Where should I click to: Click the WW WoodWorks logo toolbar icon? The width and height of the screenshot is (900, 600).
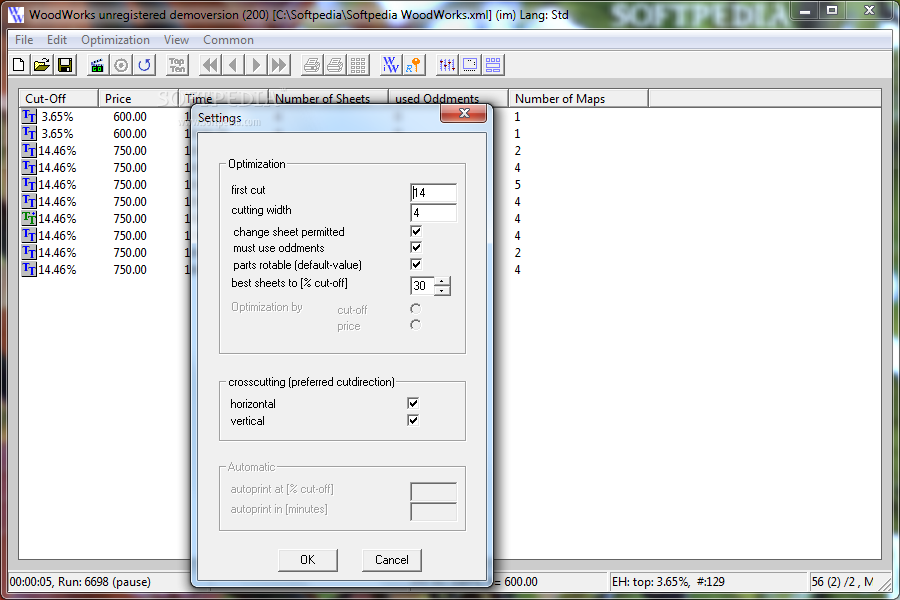[x=390, y=65]
